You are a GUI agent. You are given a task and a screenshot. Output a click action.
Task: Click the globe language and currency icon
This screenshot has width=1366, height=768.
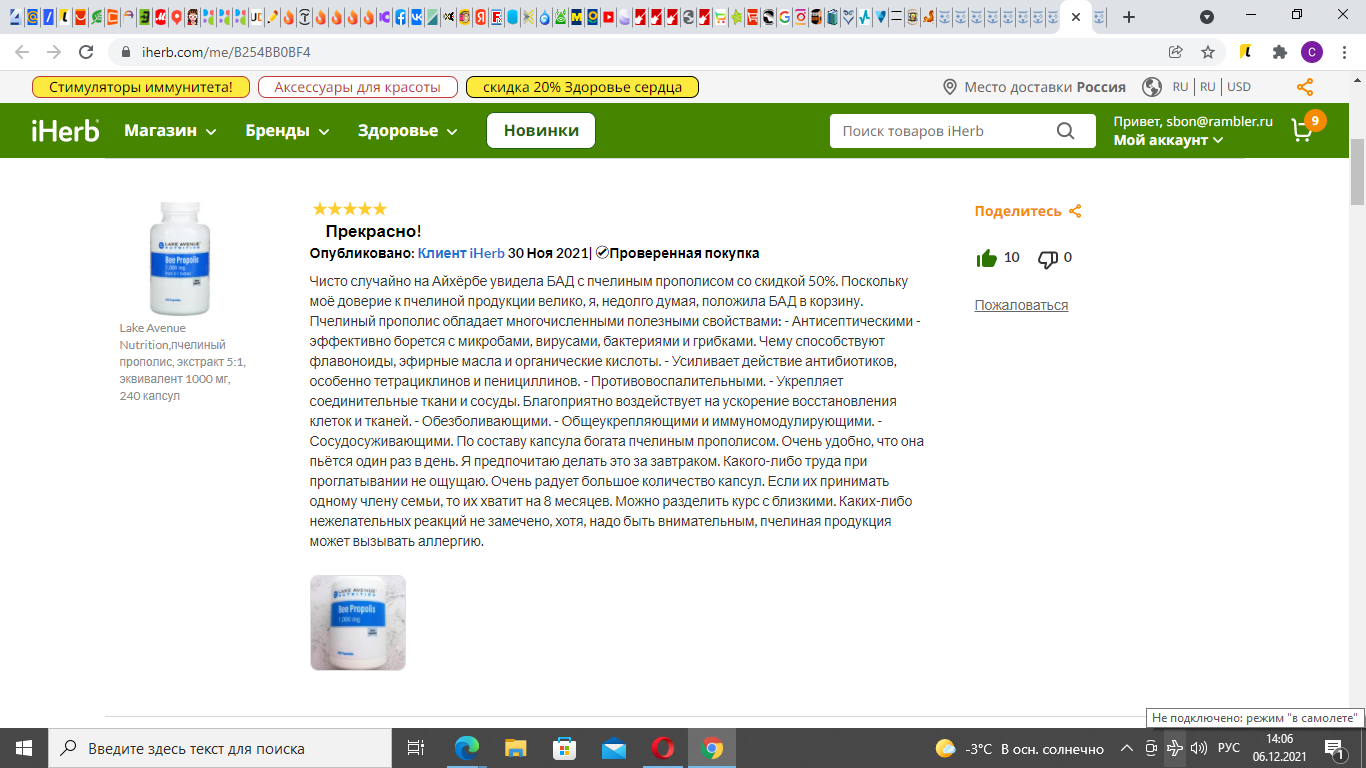pyautogui.click(x=1152, y=87)
